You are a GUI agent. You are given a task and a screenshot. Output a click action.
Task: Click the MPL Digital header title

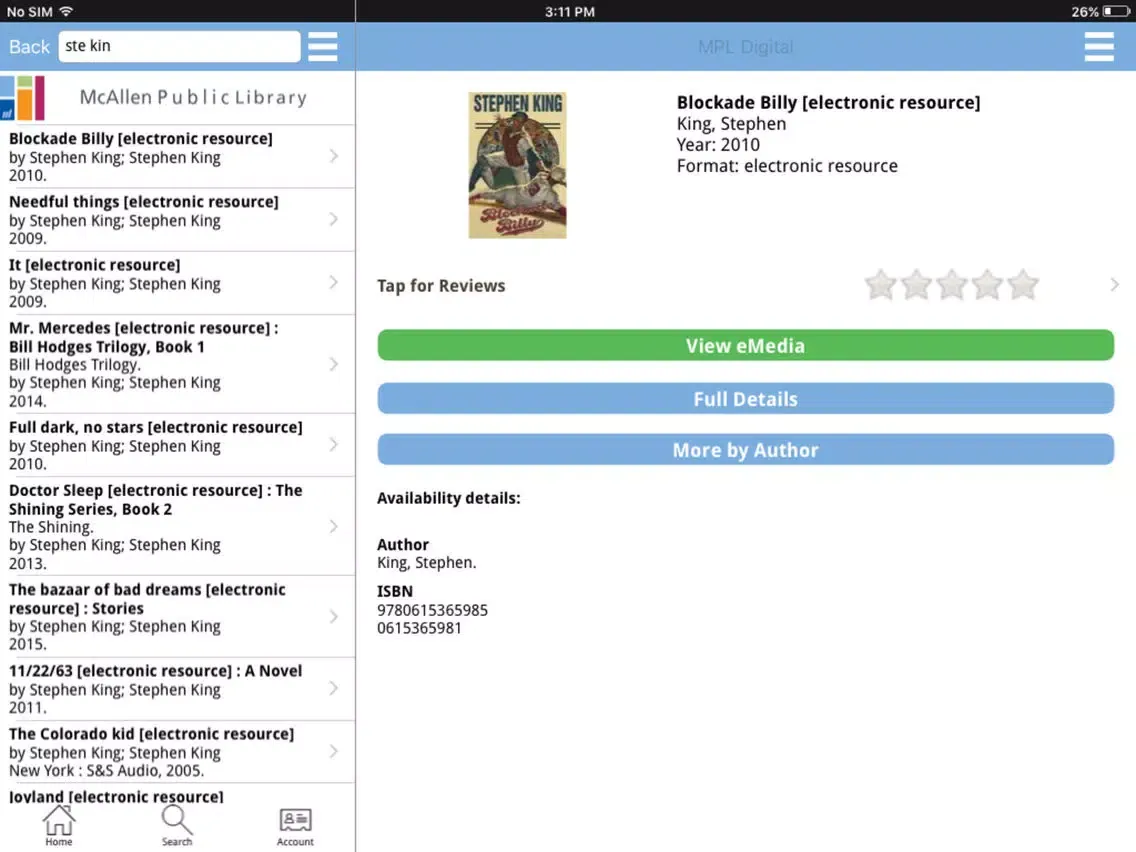[x=746, y=47]
